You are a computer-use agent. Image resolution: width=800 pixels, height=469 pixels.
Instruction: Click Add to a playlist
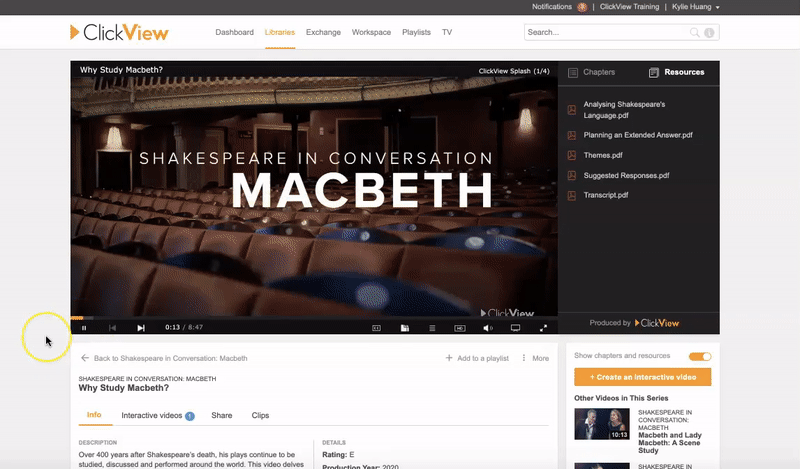coord(483,358)
